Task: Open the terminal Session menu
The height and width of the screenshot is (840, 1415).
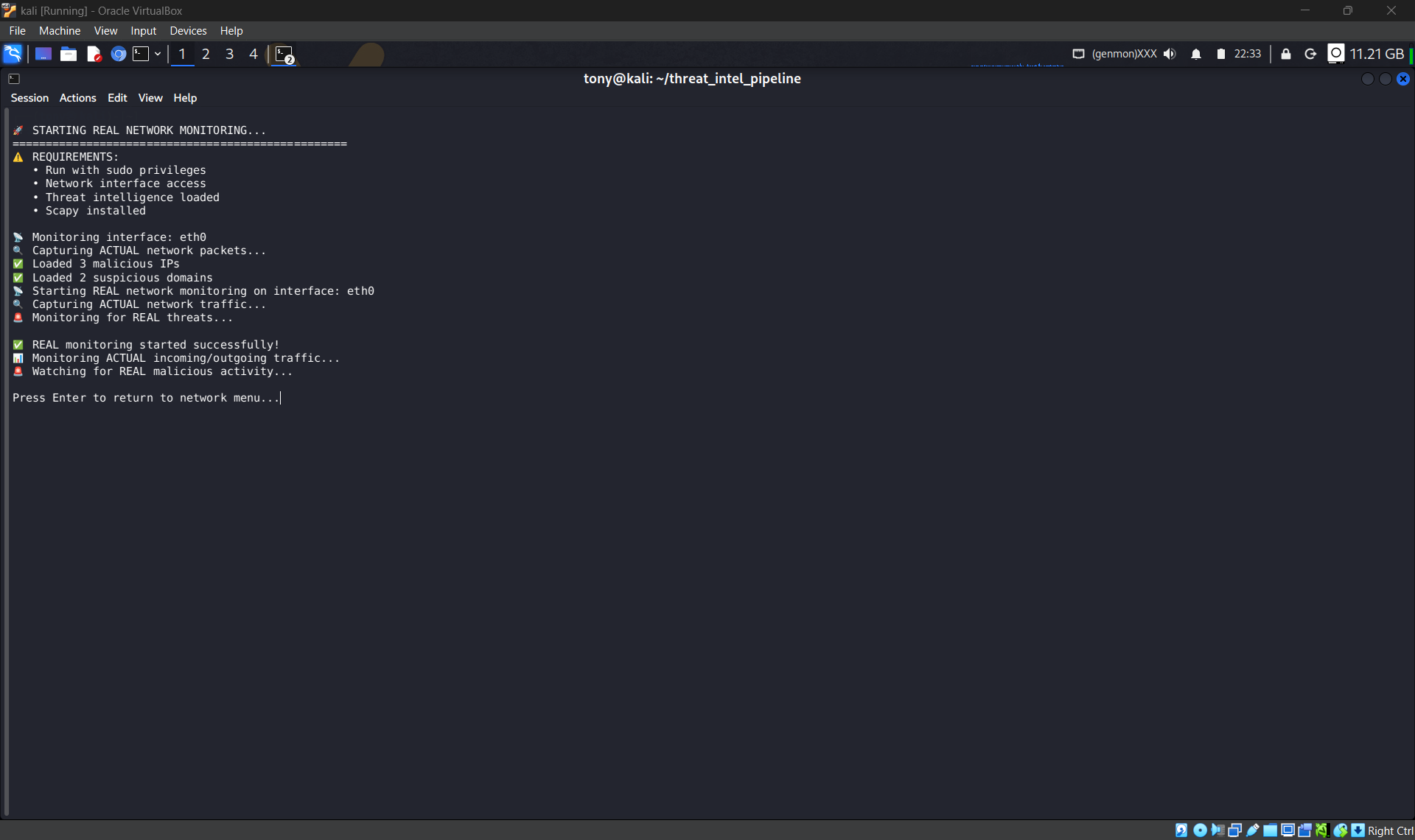Action: coord(29,98)
